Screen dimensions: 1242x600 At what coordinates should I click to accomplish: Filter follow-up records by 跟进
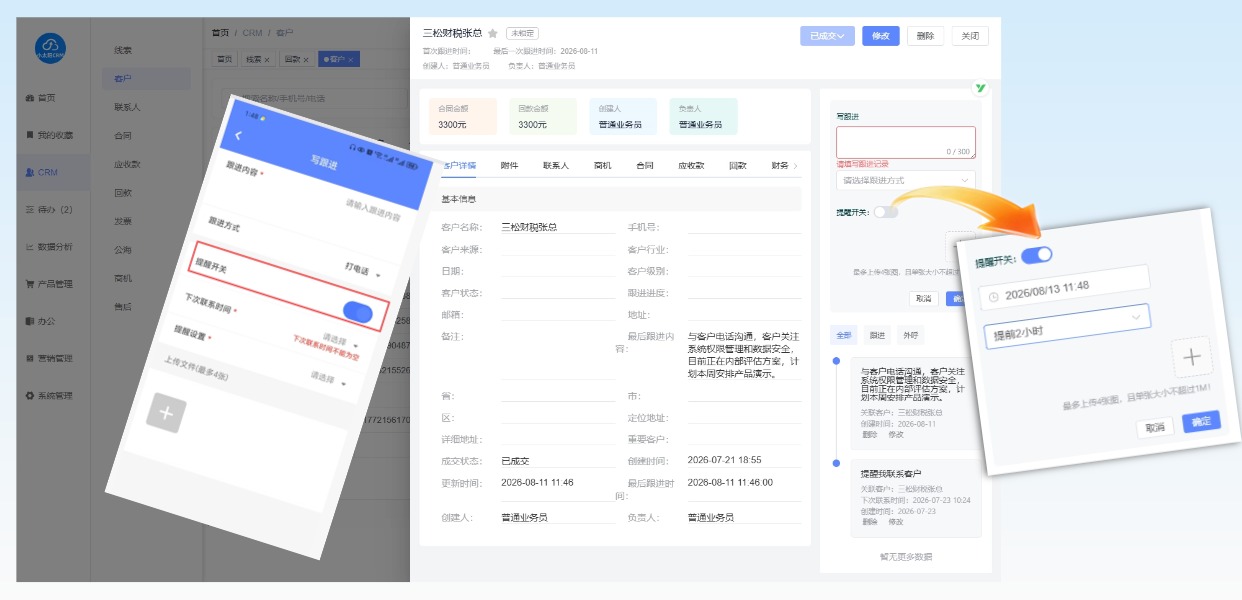click(877, 335)
